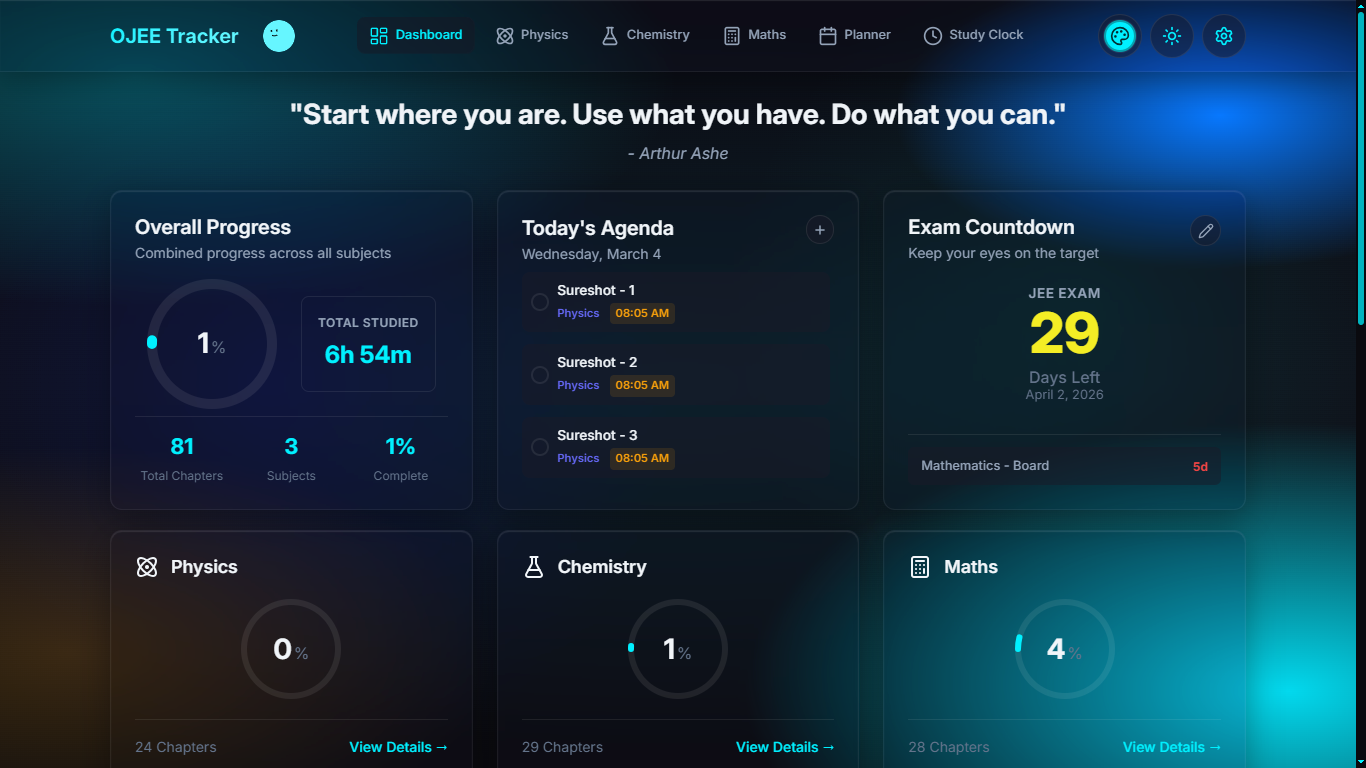Check off the Sureshot - 2 task

(x=539, y=373)
